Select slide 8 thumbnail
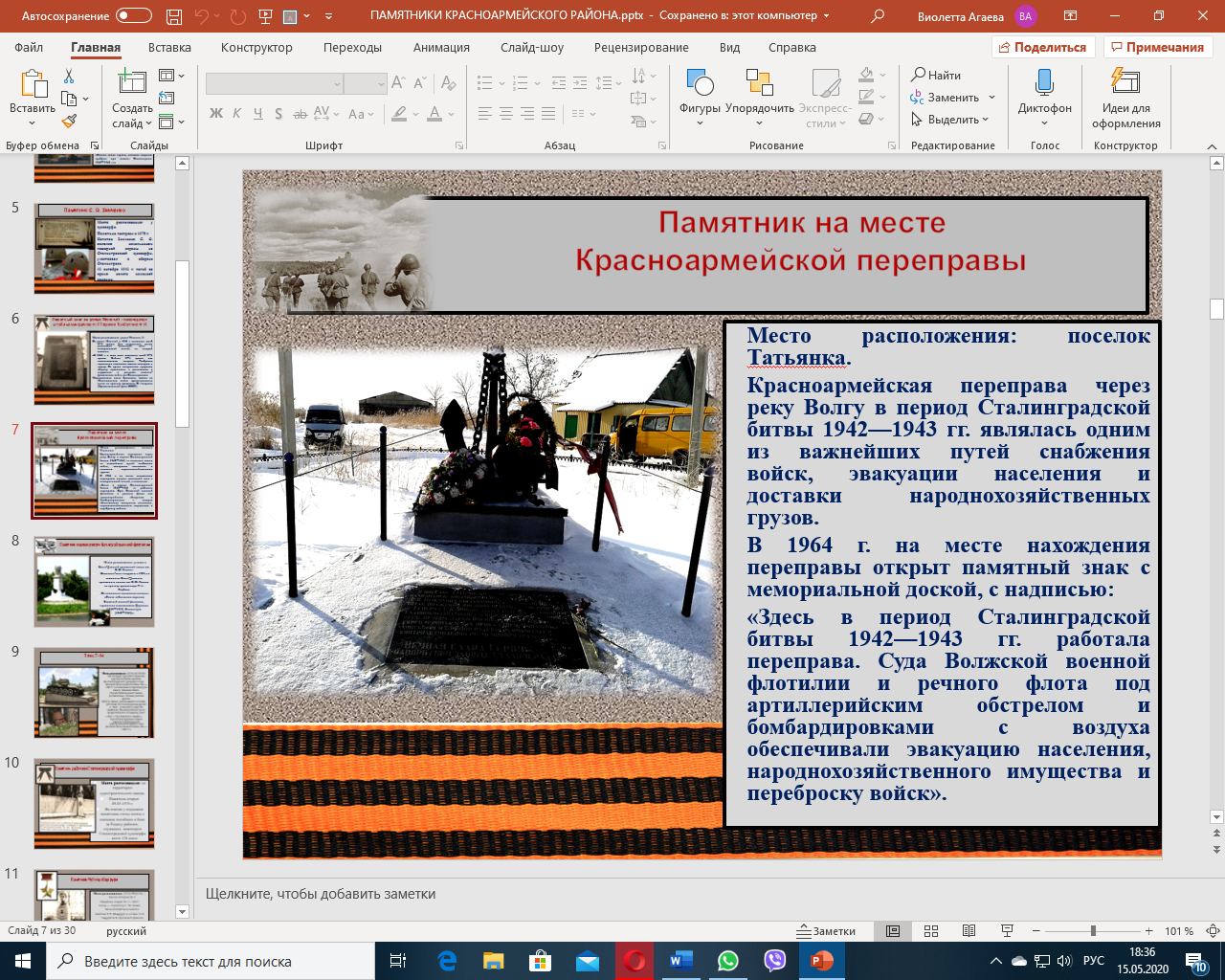 click(x=94, y=582)
